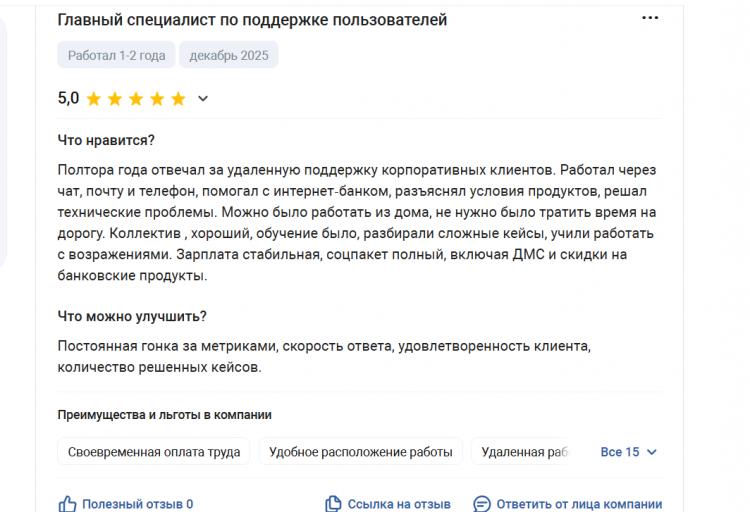The width and height of the screenshot is (750, 512).
Task: Expand all 15 benefits with "Все 15"
Action: point(619,452)
